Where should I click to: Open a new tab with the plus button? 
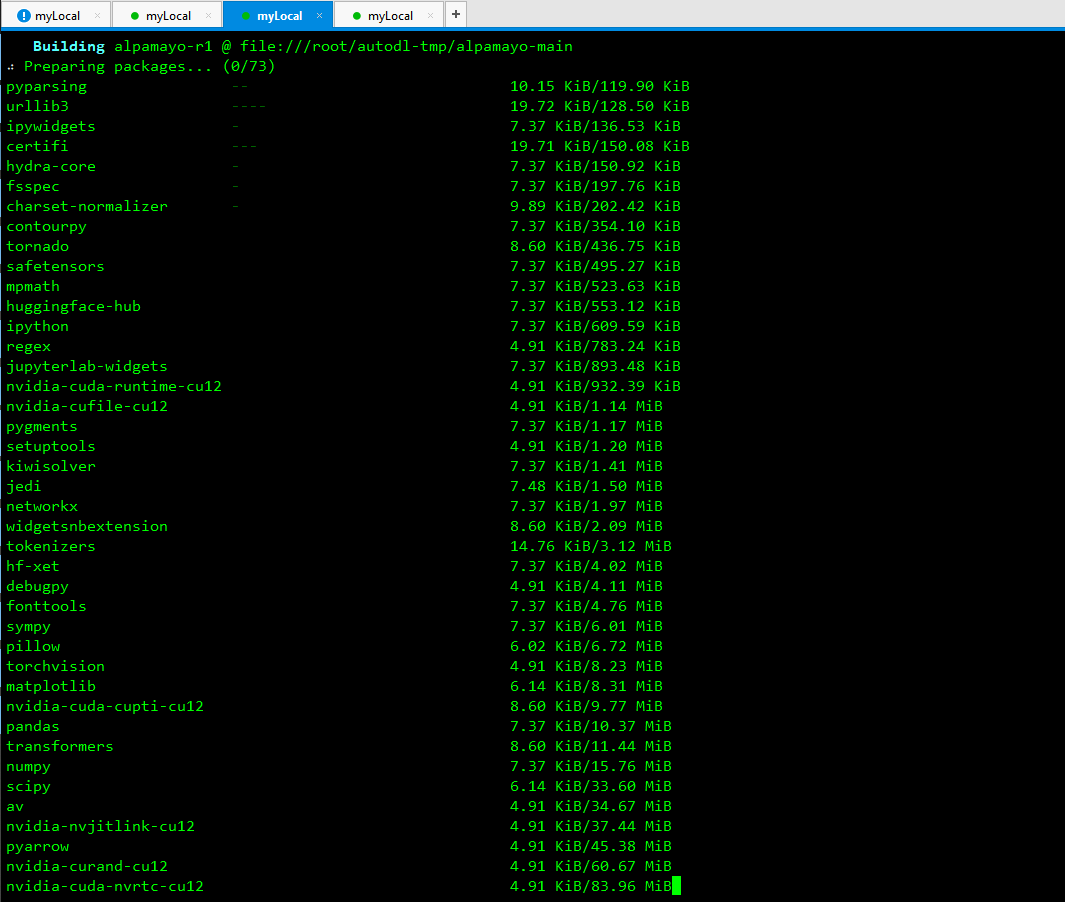click(x=456, y=14)
